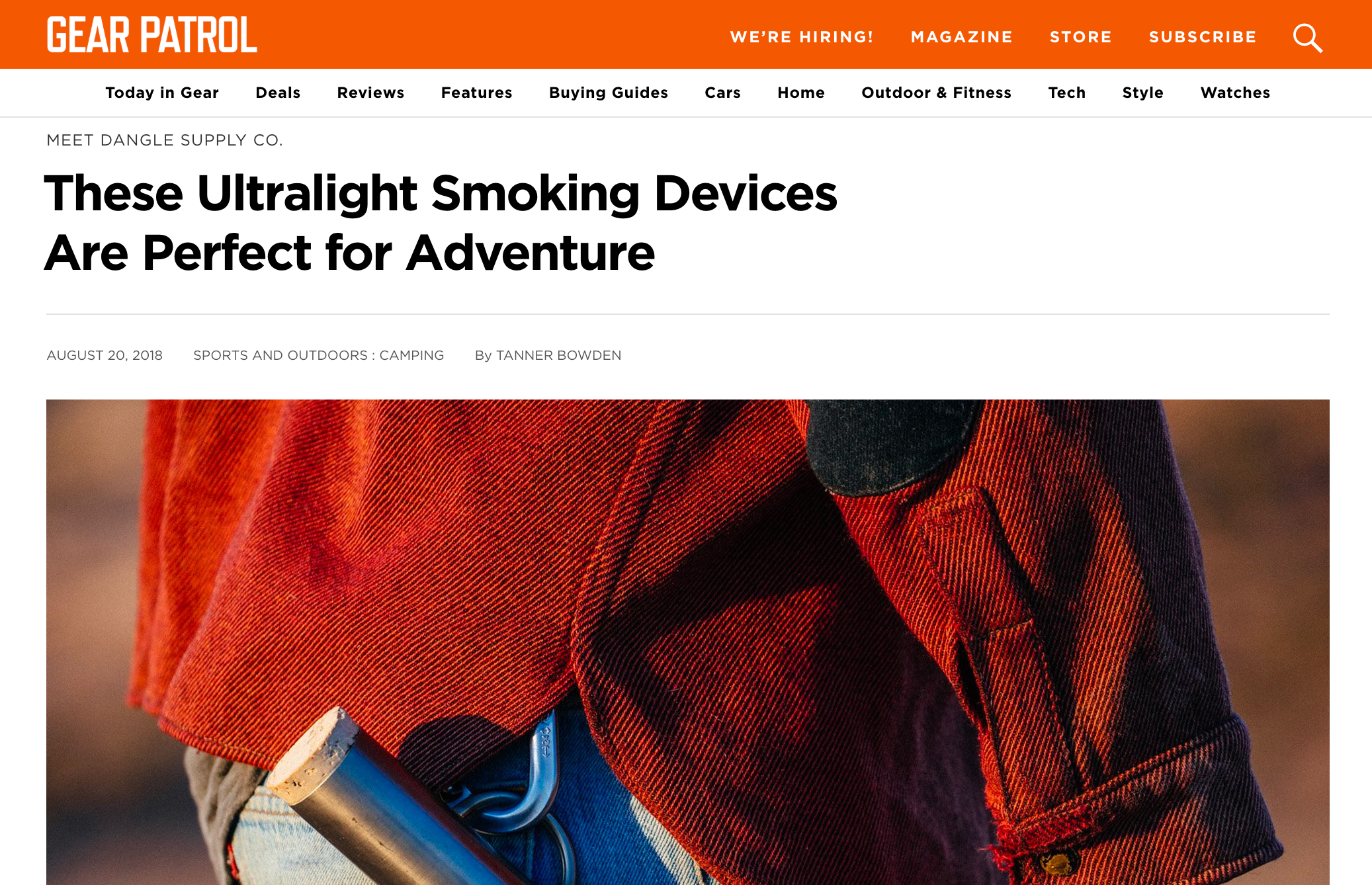Go to Outdoor & Fitness section
The image size is (1372, 885).
[x=936, y=93]
